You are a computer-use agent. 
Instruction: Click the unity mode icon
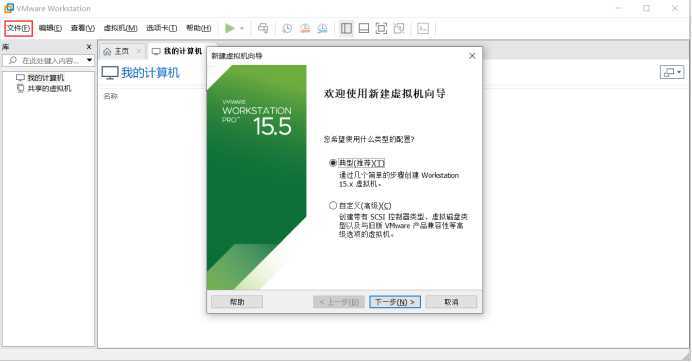click(x=399, y=28)
